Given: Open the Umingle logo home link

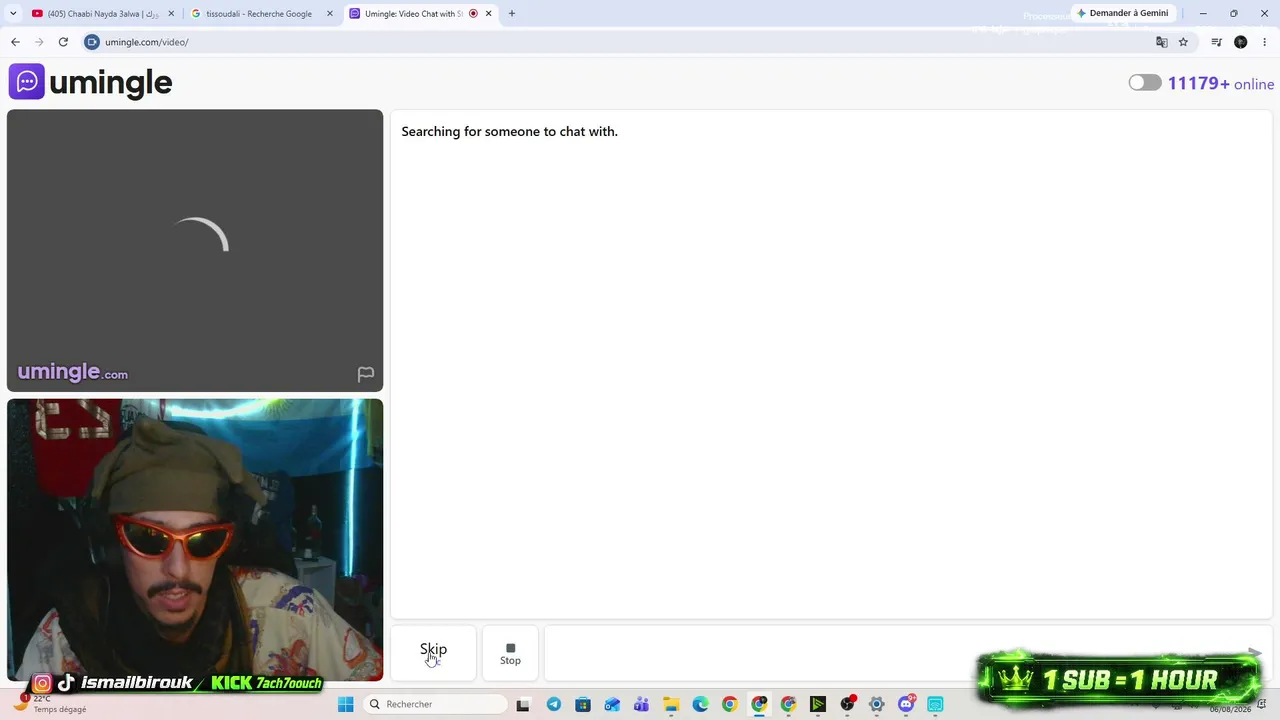Looking at the screenshot, I should point(91,82).
